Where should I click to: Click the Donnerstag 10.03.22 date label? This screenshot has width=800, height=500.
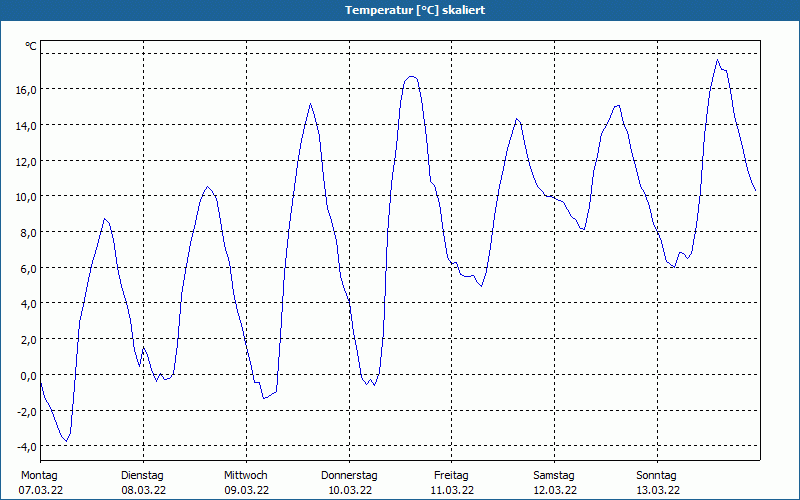point(349,482)
